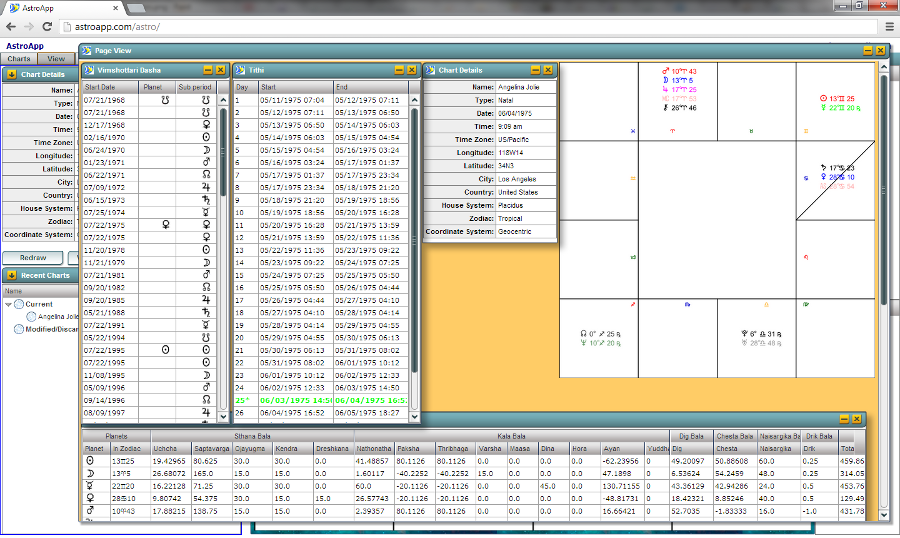Screen dimensions: 900x538
Task: Minimize the bottom planets strength table window
Action: click(x=843, y=419)
